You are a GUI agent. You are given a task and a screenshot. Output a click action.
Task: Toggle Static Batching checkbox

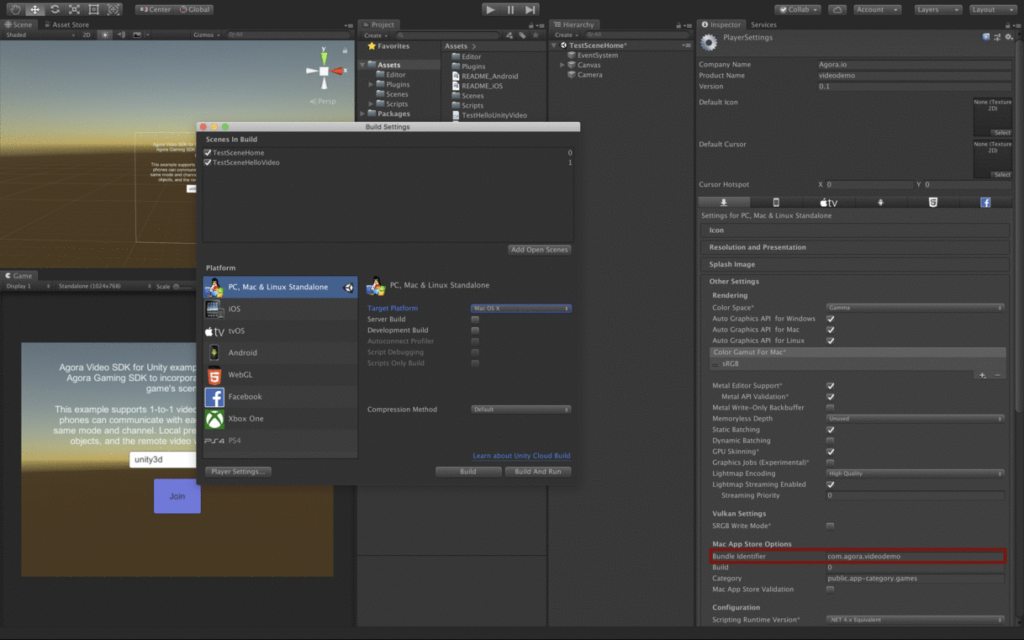[830, 430]
